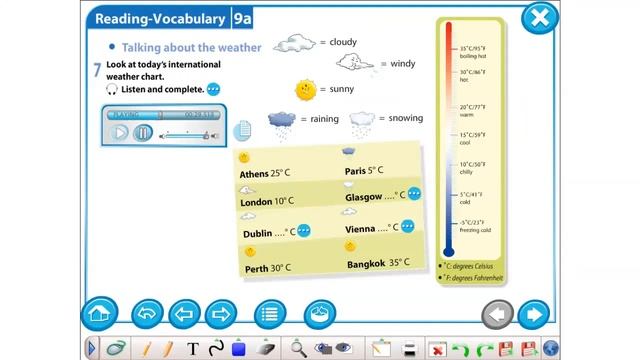Click the cloudy weather symbol
The height and width of the screenshot is (360, 640).
294,43
